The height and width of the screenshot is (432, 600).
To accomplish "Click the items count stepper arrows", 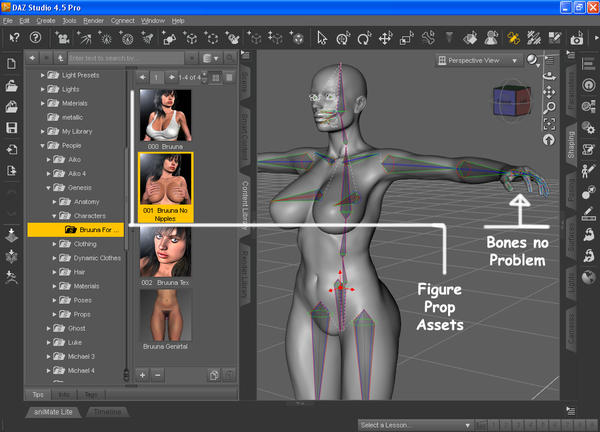I will [x=204, y=78].
